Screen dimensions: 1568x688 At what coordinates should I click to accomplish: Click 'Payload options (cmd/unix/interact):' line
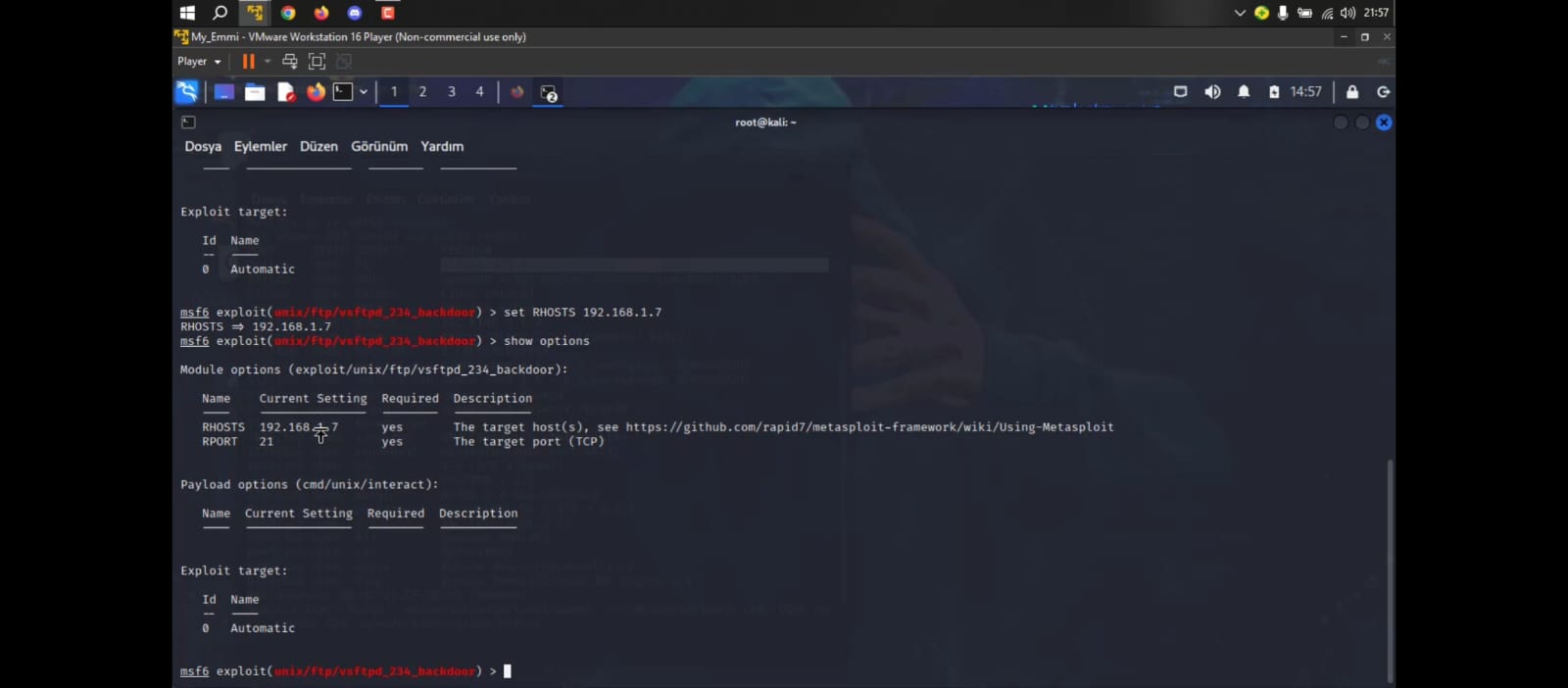(309, 485)
